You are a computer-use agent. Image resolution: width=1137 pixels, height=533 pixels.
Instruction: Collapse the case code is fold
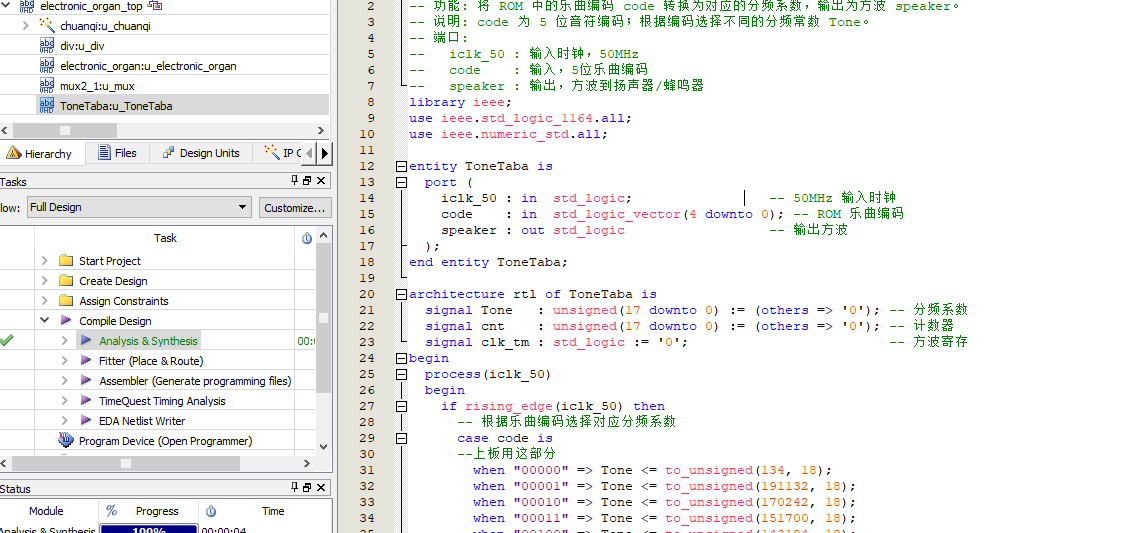(x=401, y=438)
